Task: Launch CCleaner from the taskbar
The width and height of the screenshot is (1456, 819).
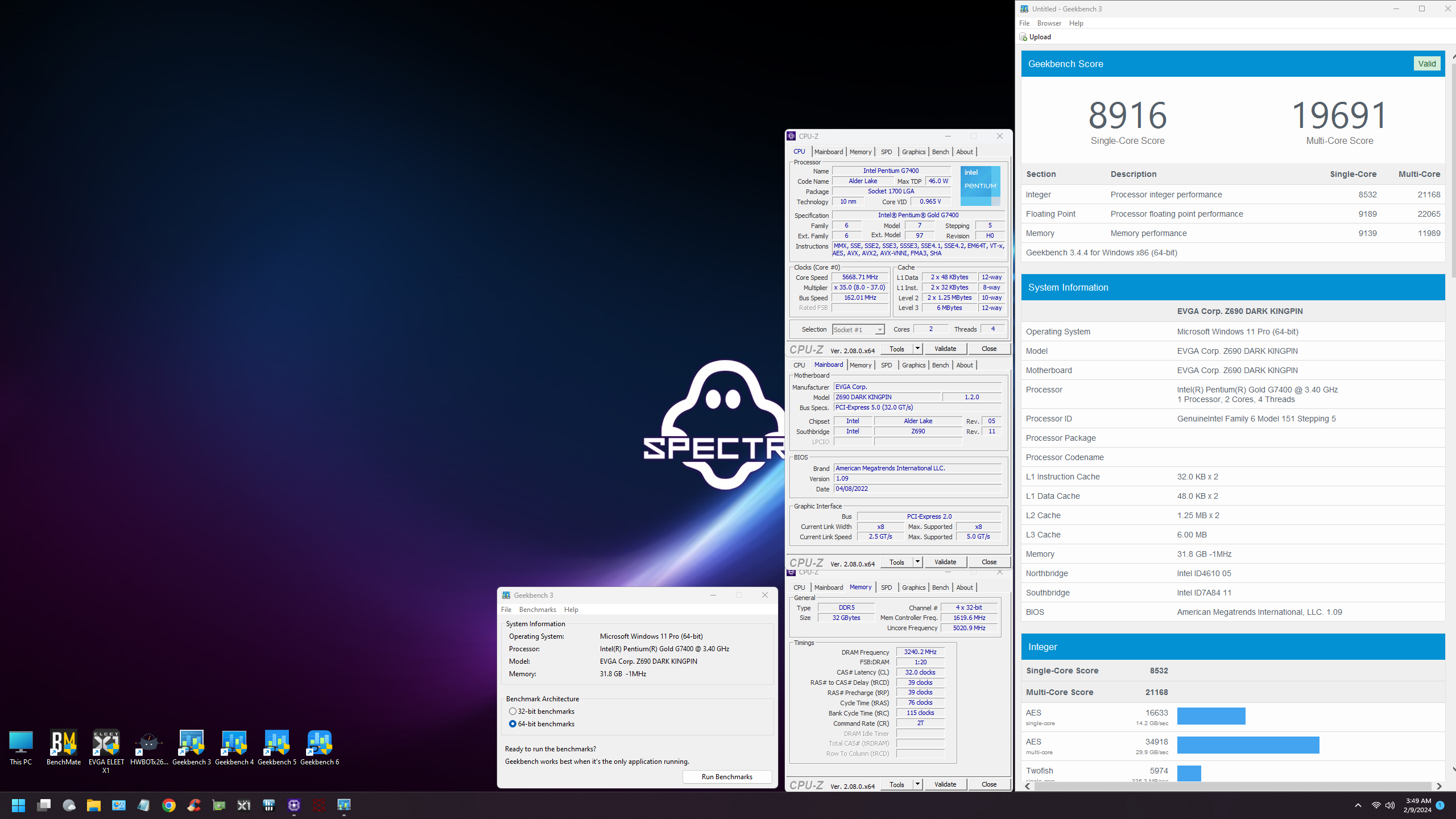Action: (194, 805)
